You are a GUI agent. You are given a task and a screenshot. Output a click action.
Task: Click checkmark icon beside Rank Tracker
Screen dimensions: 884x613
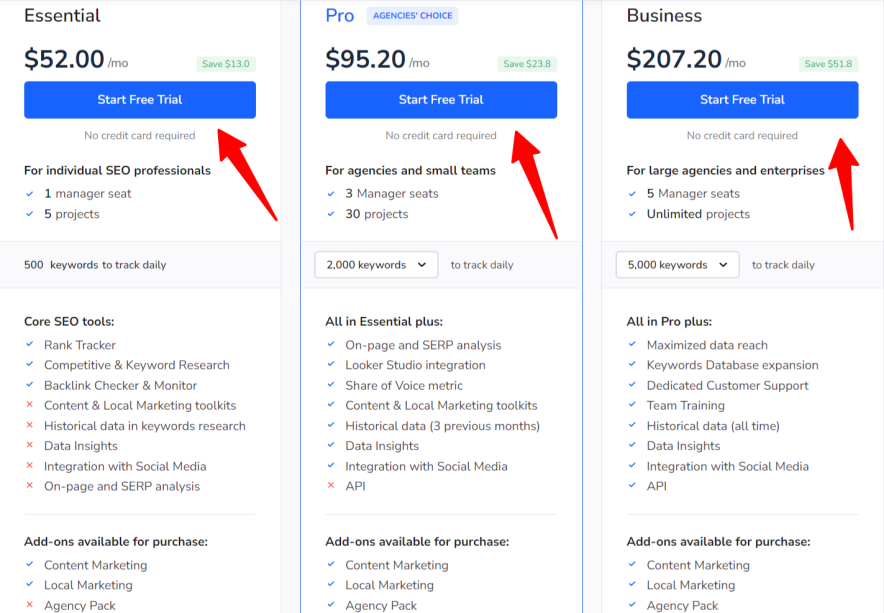(x=30, y=345)
